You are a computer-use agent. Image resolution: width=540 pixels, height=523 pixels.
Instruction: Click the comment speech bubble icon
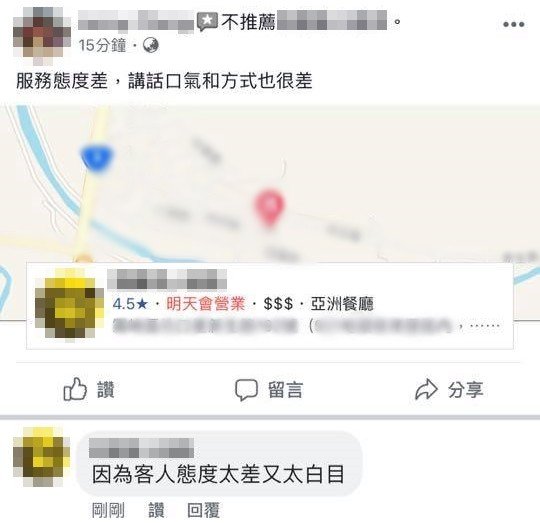click(246, 390)
